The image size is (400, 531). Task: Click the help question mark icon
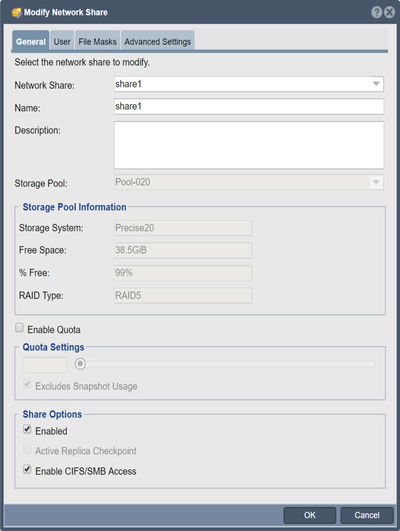pos(376,12)
